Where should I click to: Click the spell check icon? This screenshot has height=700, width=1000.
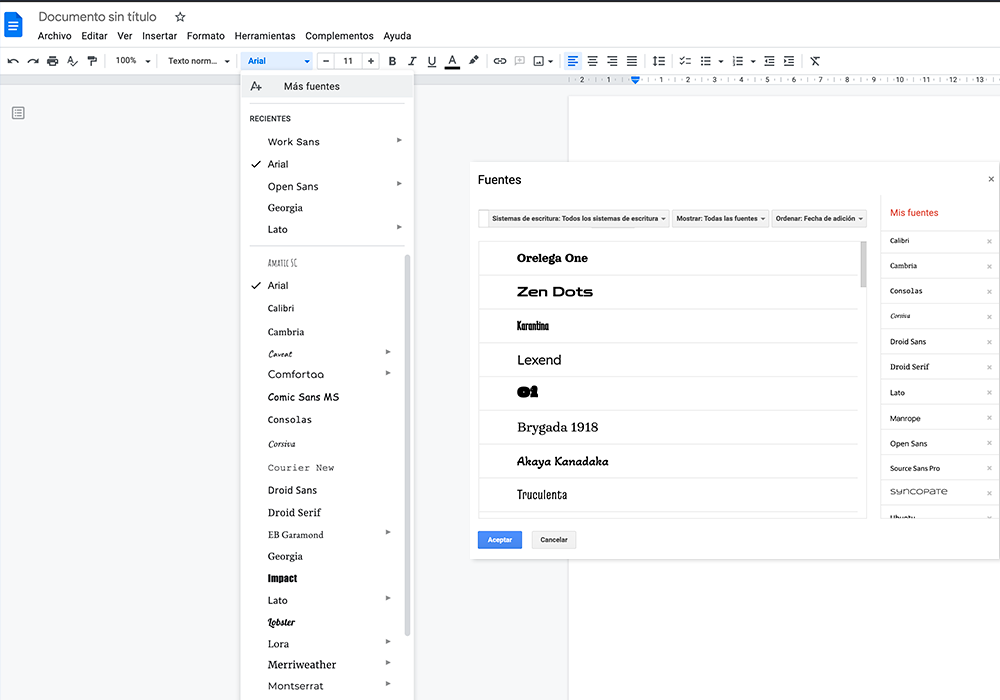[72, 61]
